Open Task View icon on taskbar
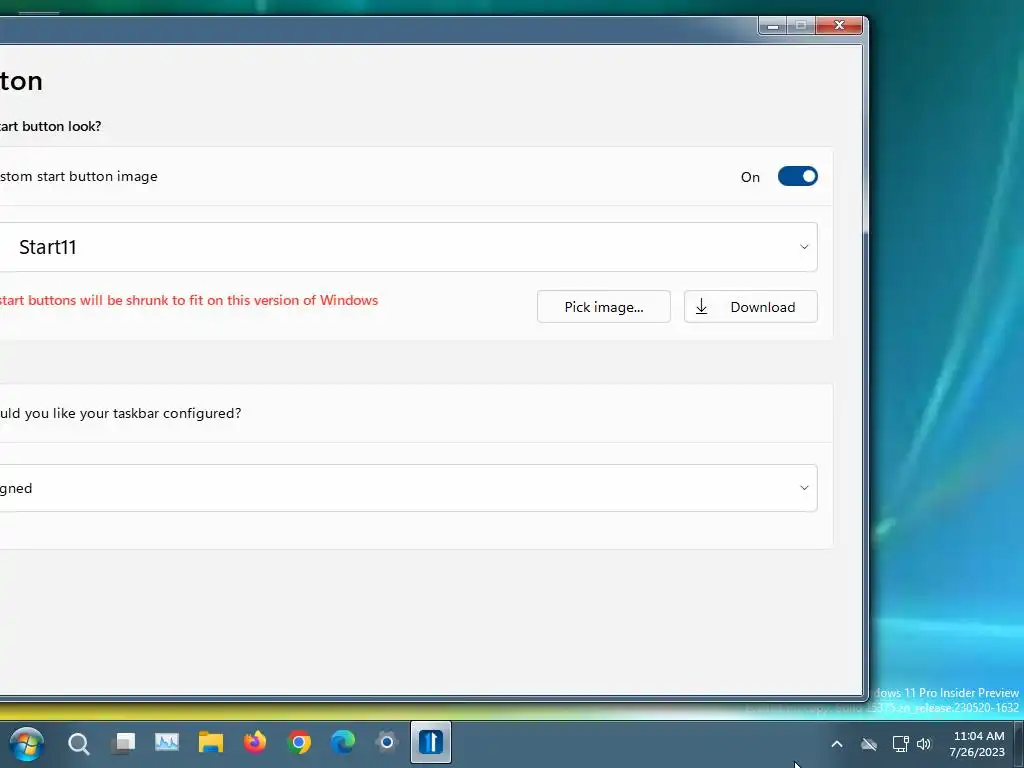This screenshot has height=768, width=1024. [123, 743]
